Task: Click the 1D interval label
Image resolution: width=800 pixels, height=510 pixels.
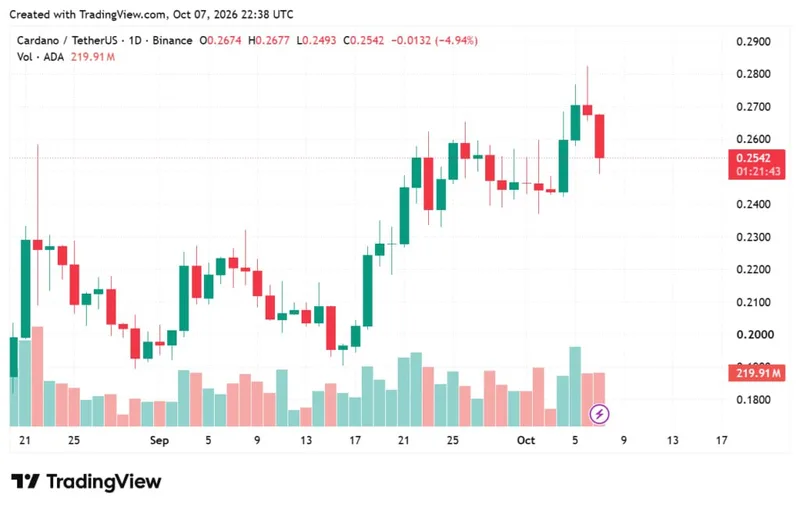Action: [x=135, y=40]
